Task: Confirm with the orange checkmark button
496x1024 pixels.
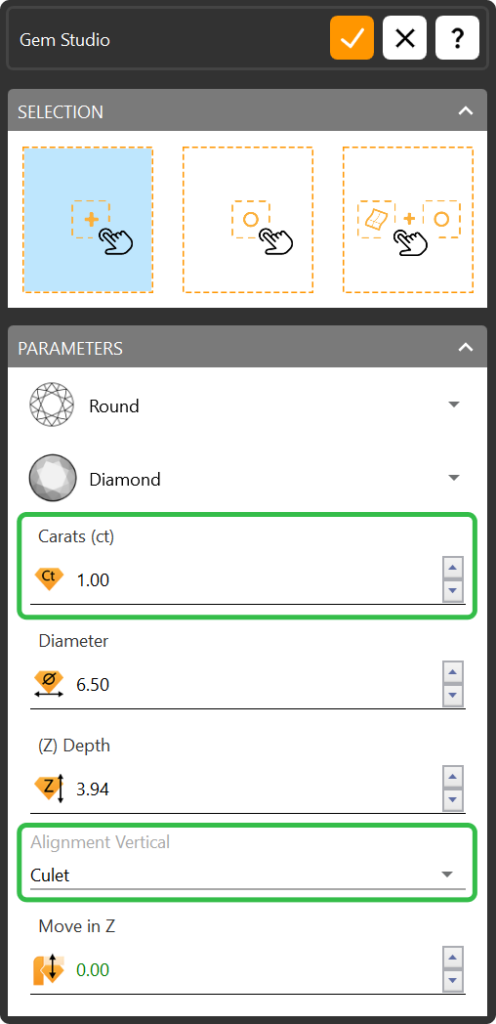Action: point(352,39)
